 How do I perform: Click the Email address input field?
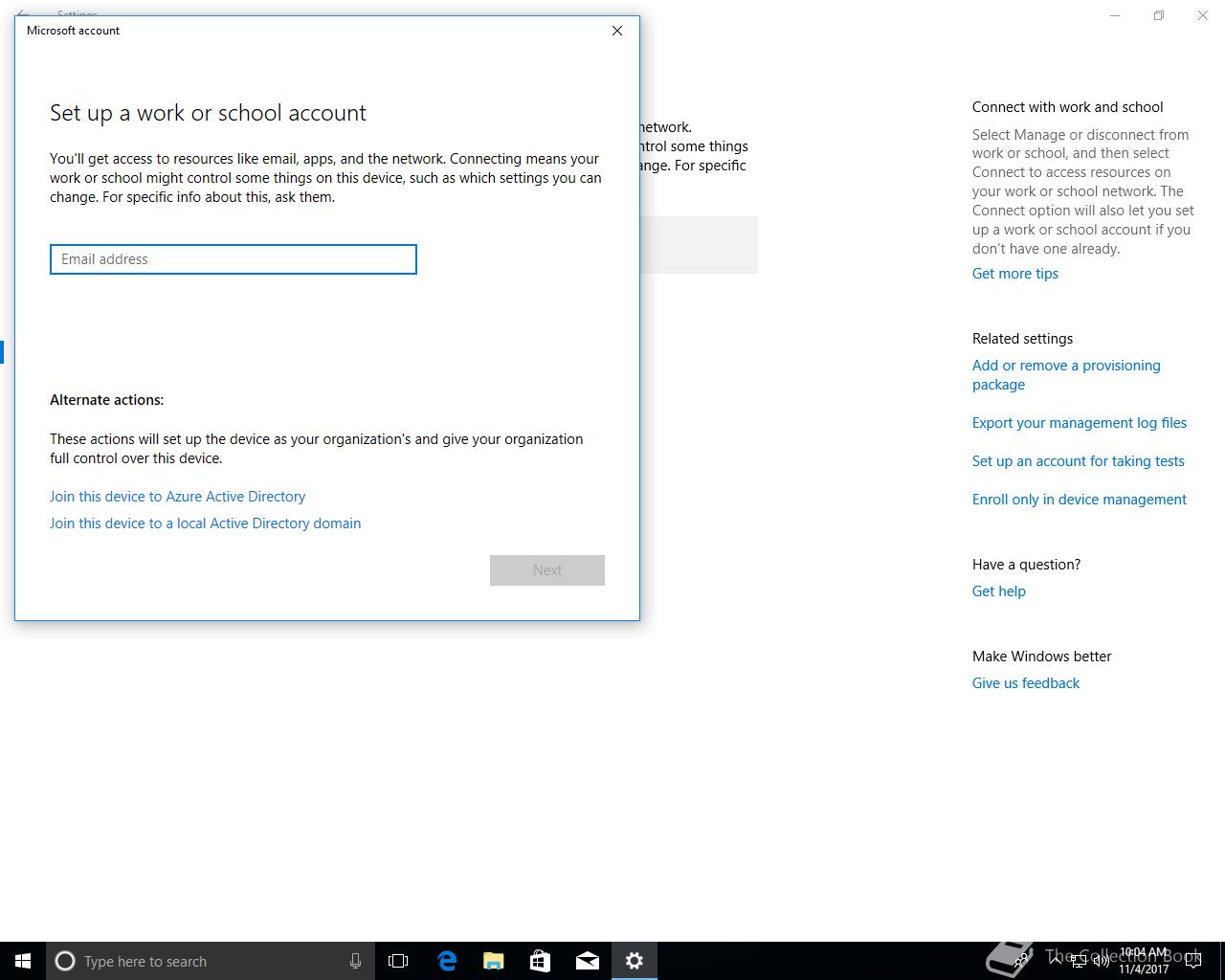coord(234,259)
